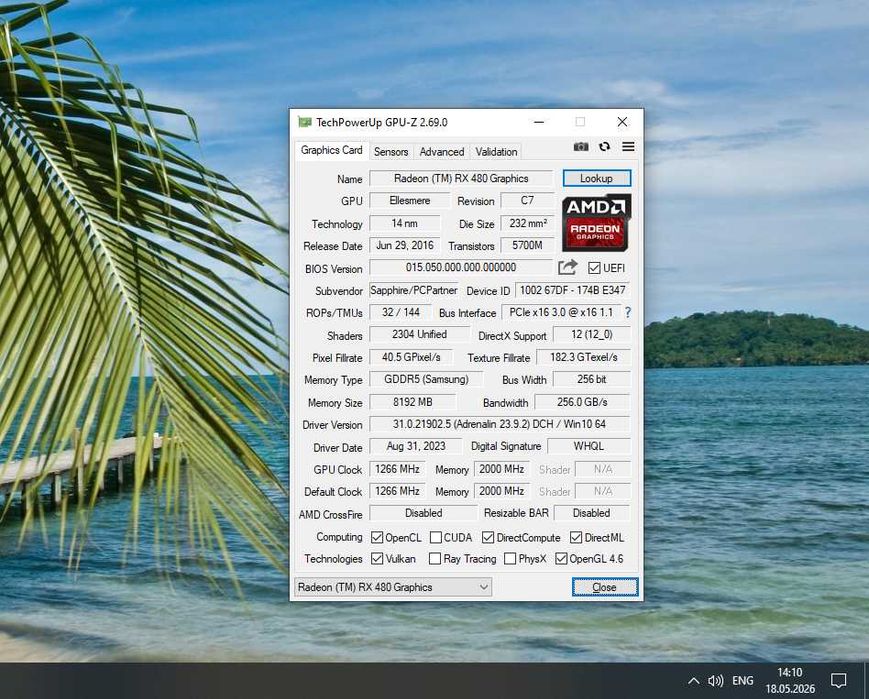Click the Bandwidth value 256.0 GB/s
Viewport: 869px width, 699px height.
582,402
